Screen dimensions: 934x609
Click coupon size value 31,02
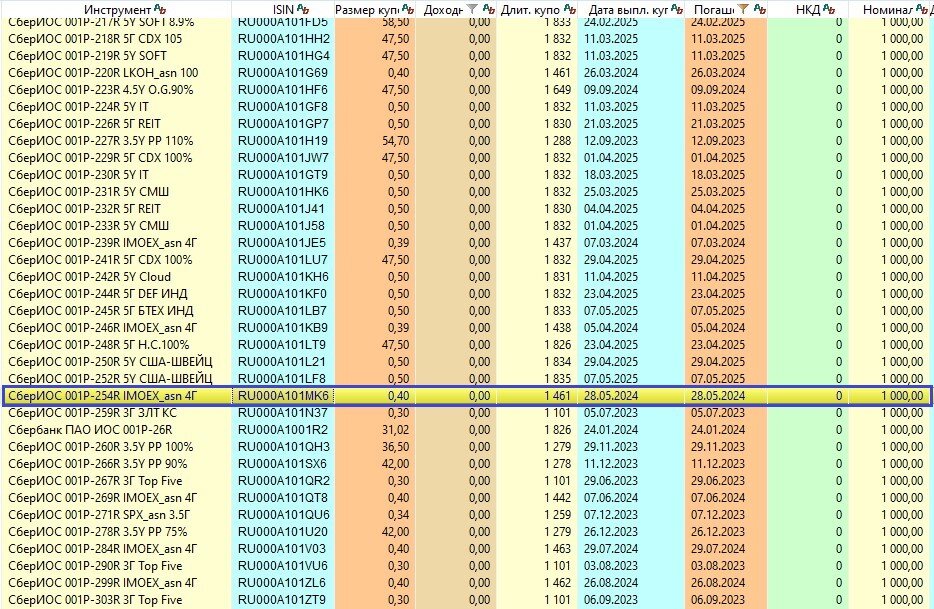tap(396, 430)
